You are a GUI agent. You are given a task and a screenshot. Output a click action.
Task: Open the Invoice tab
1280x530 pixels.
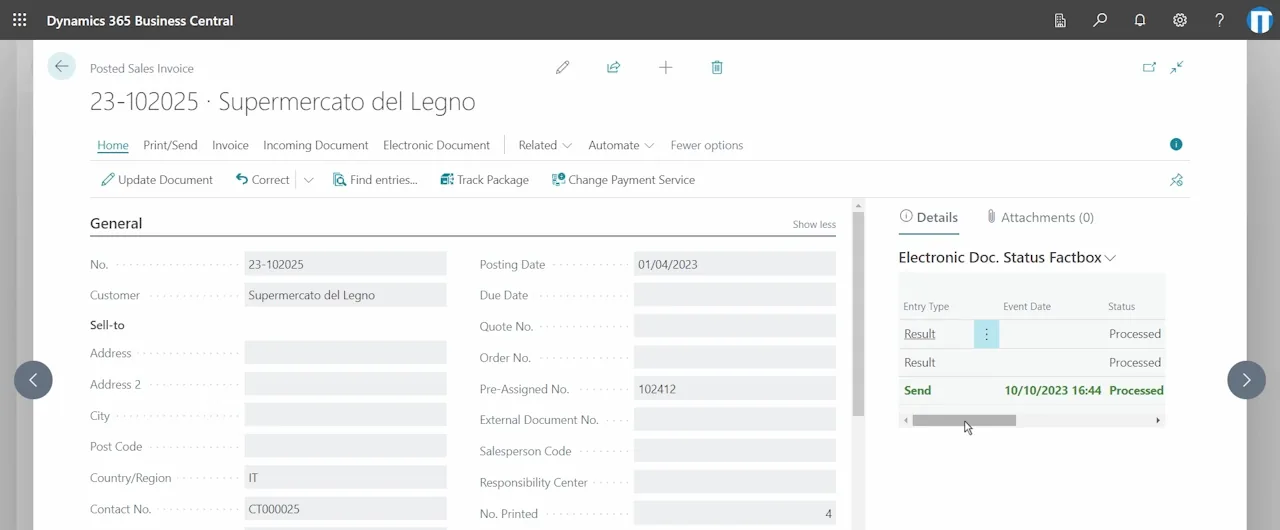230,145
